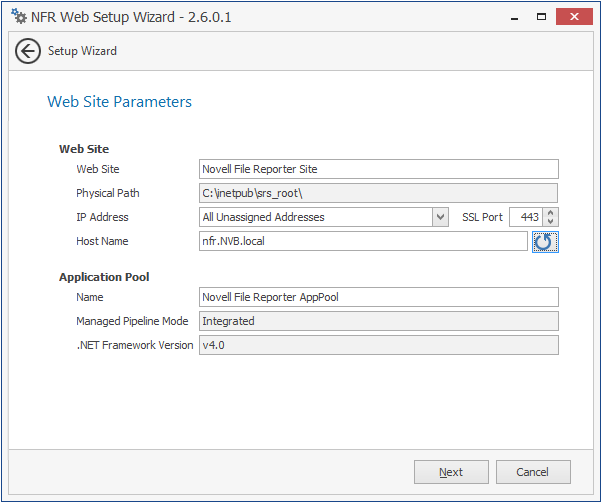Click the SSL Port number field
The image size is (603, 504).
pos(526,217)
